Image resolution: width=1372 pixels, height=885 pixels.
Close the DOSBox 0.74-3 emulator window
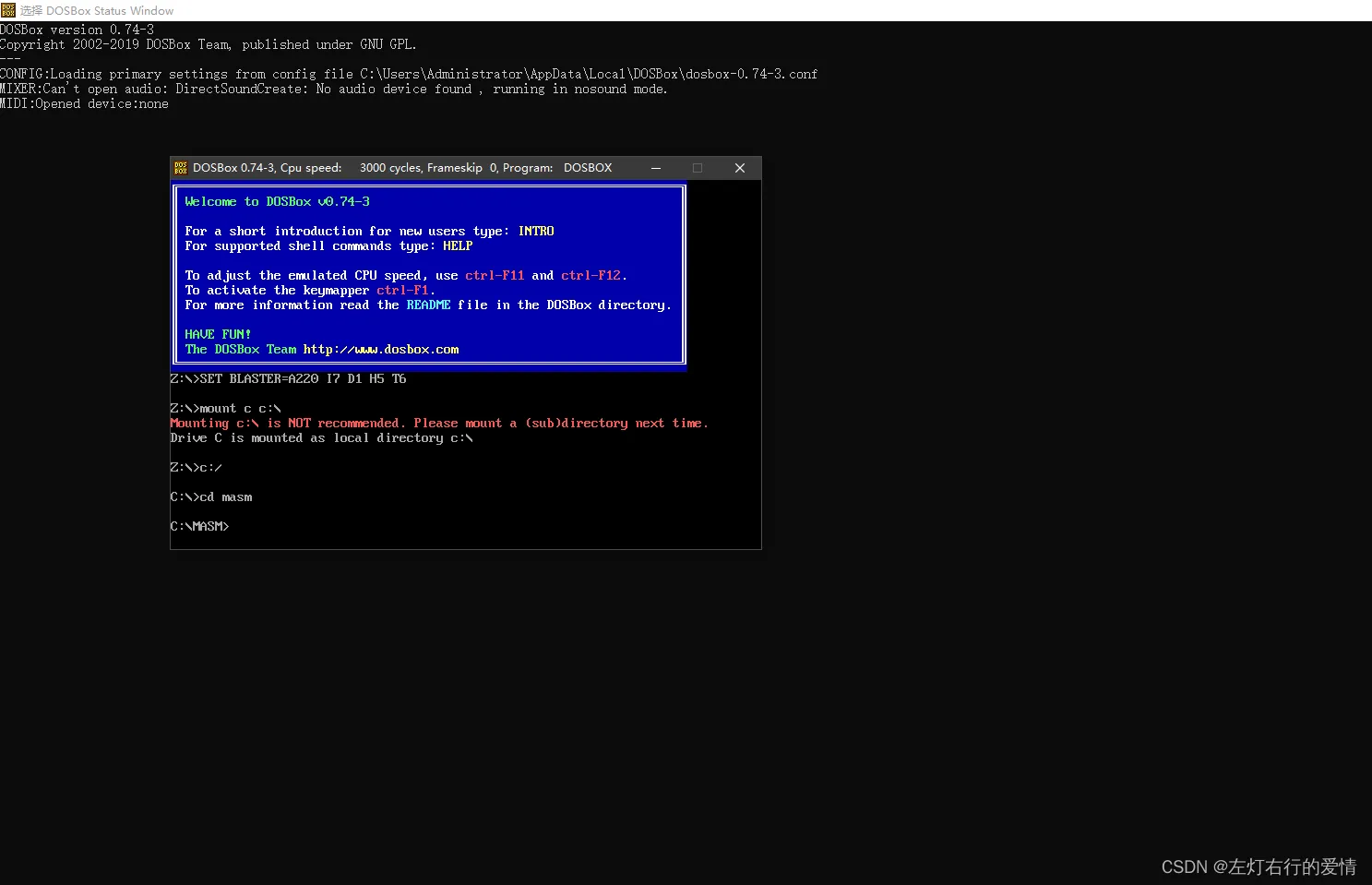point(739,168)
